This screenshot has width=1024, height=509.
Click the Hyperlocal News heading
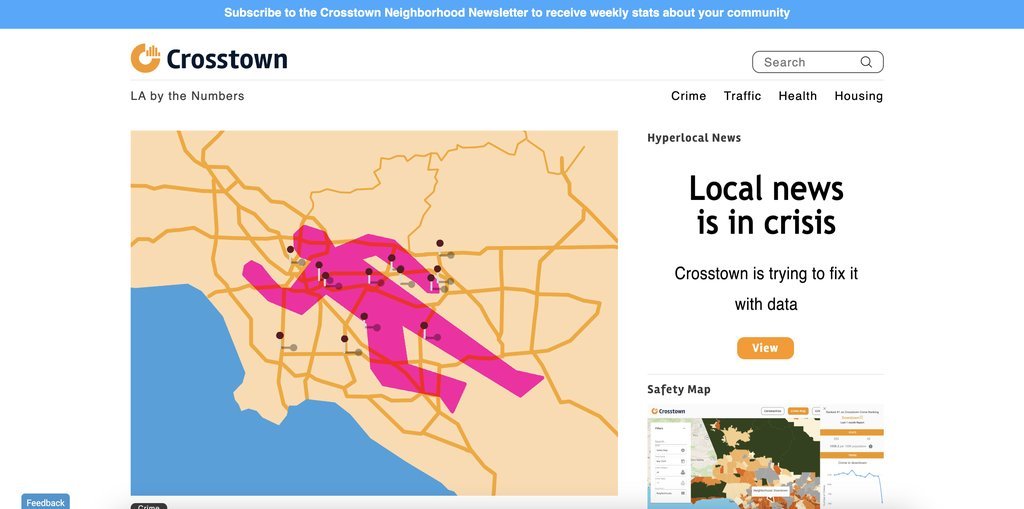tap(694, 138)
